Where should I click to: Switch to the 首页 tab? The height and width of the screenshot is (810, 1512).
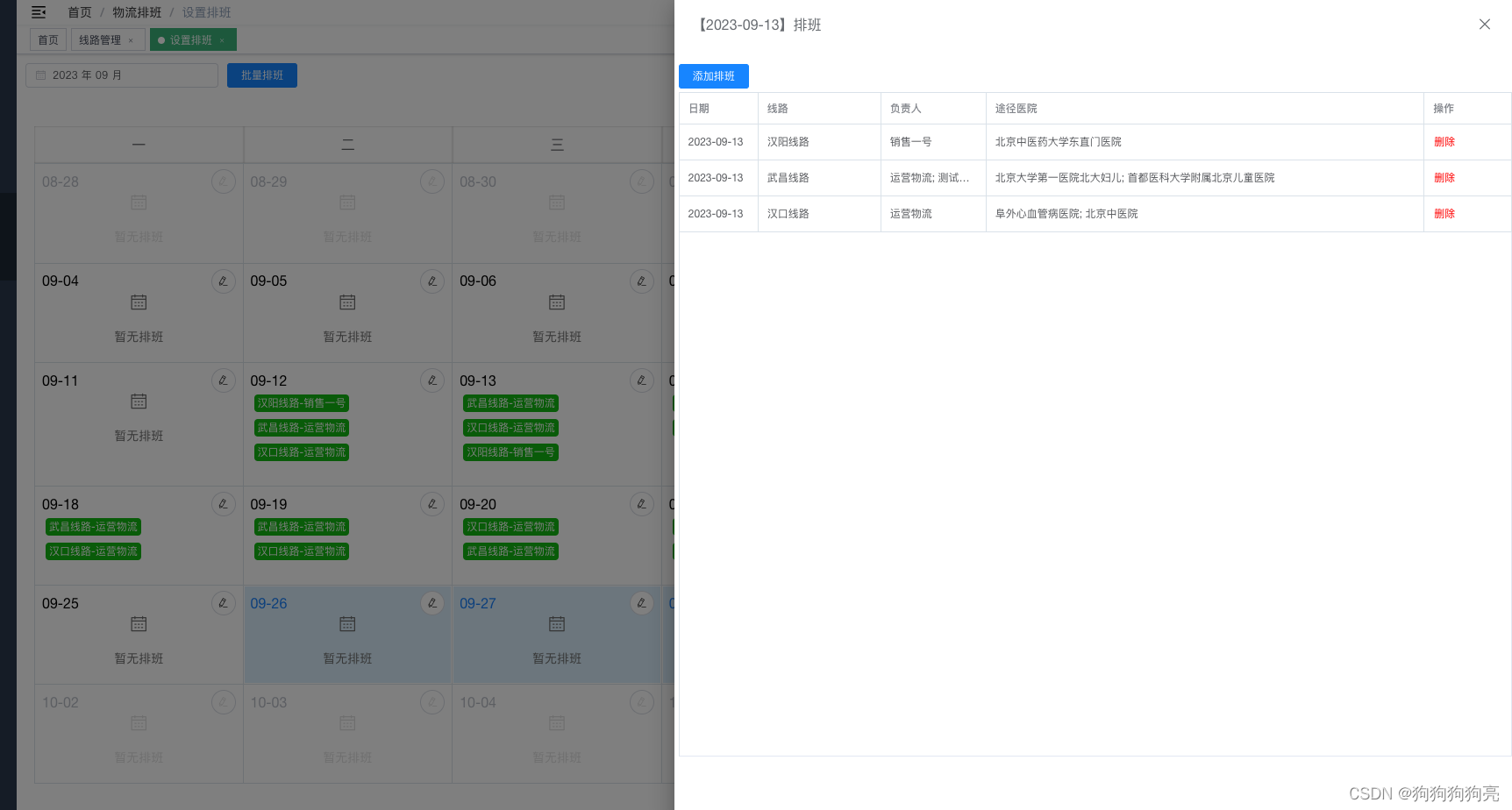coord(47,39)
